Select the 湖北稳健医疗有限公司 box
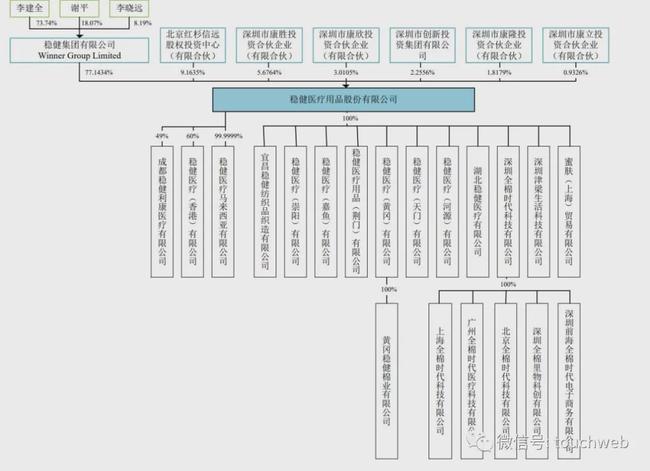 coord(478,211)
